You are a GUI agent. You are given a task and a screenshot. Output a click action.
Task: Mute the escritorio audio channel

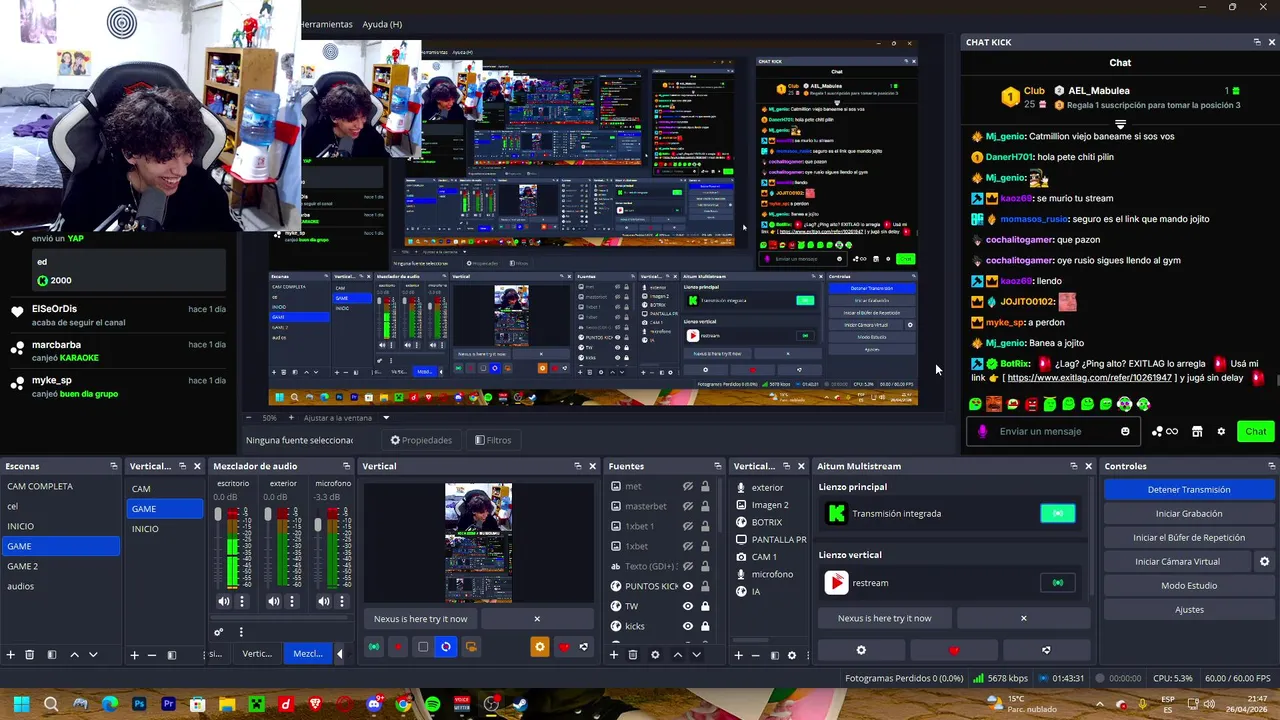223,601
